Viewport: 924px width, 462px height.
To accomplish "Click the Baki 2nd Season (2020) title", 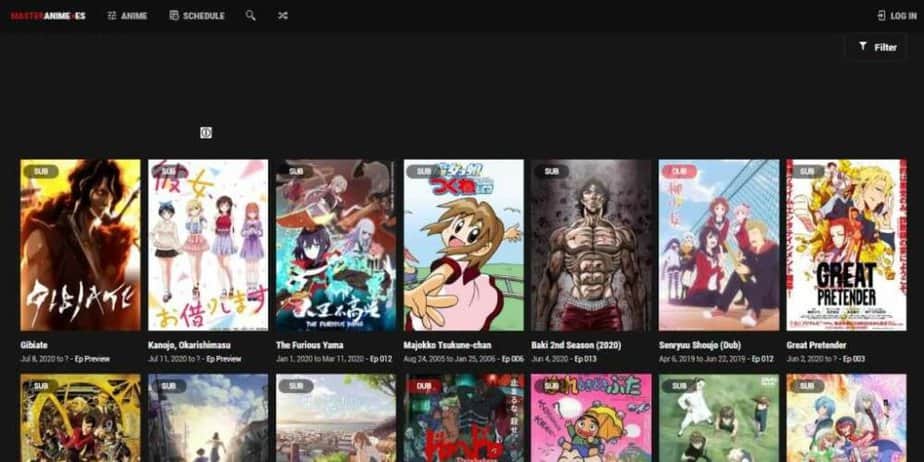I will (x=576, y=345).
